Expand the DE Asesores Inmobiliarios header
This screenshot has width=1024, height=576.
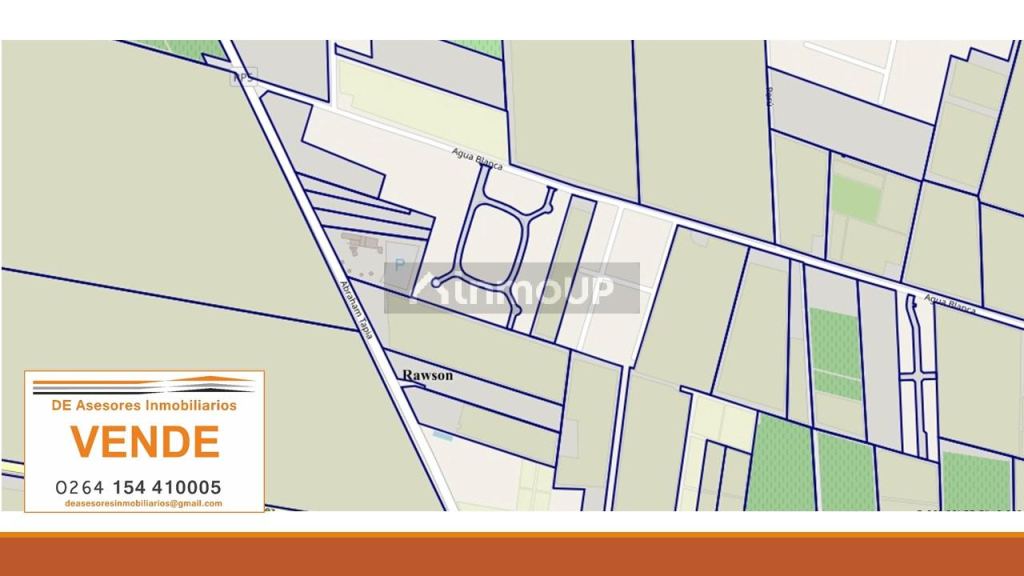pos(143,406)
